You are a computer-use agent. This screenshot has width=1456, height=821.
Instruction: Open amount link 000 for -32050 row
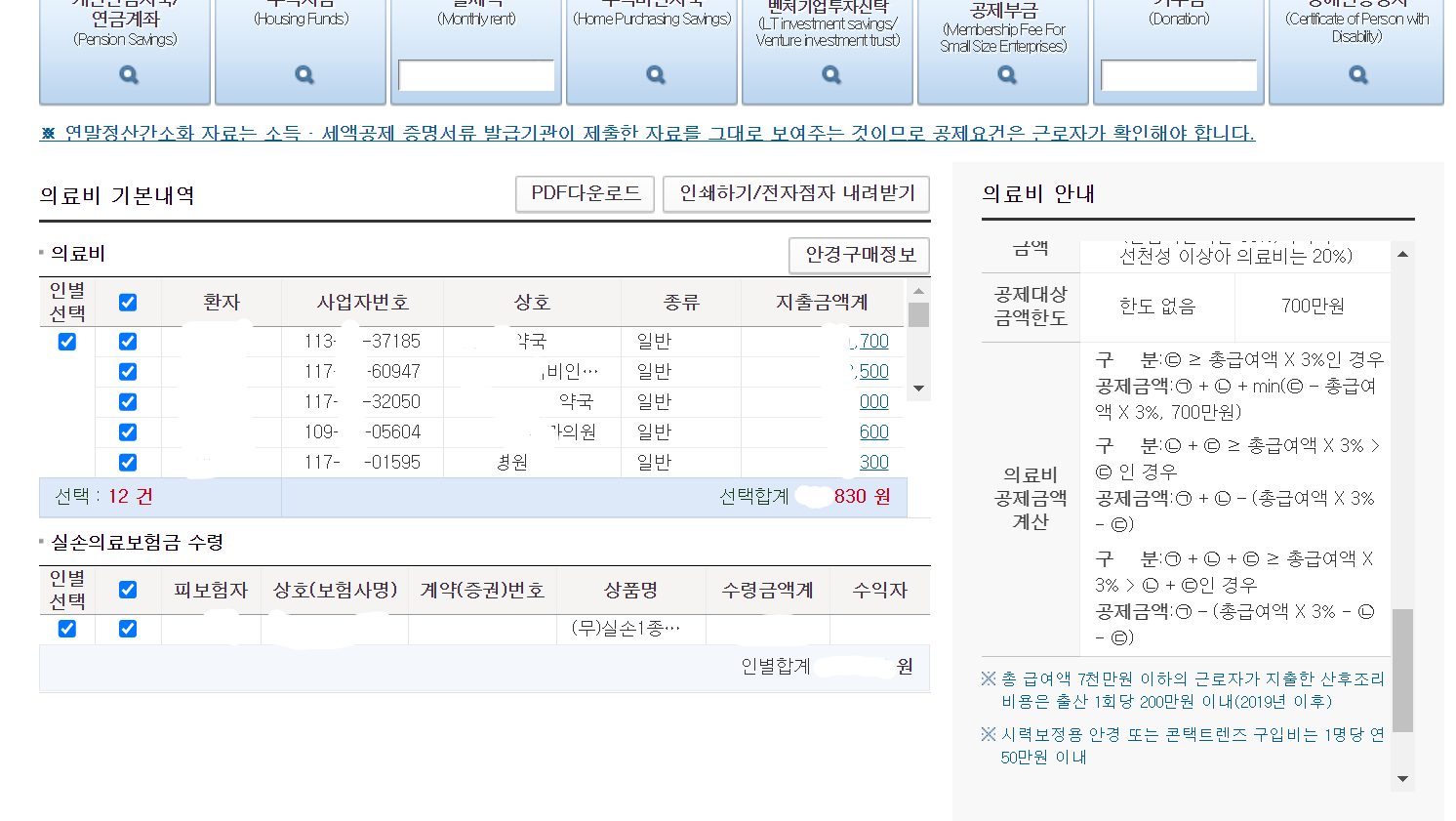874,402
